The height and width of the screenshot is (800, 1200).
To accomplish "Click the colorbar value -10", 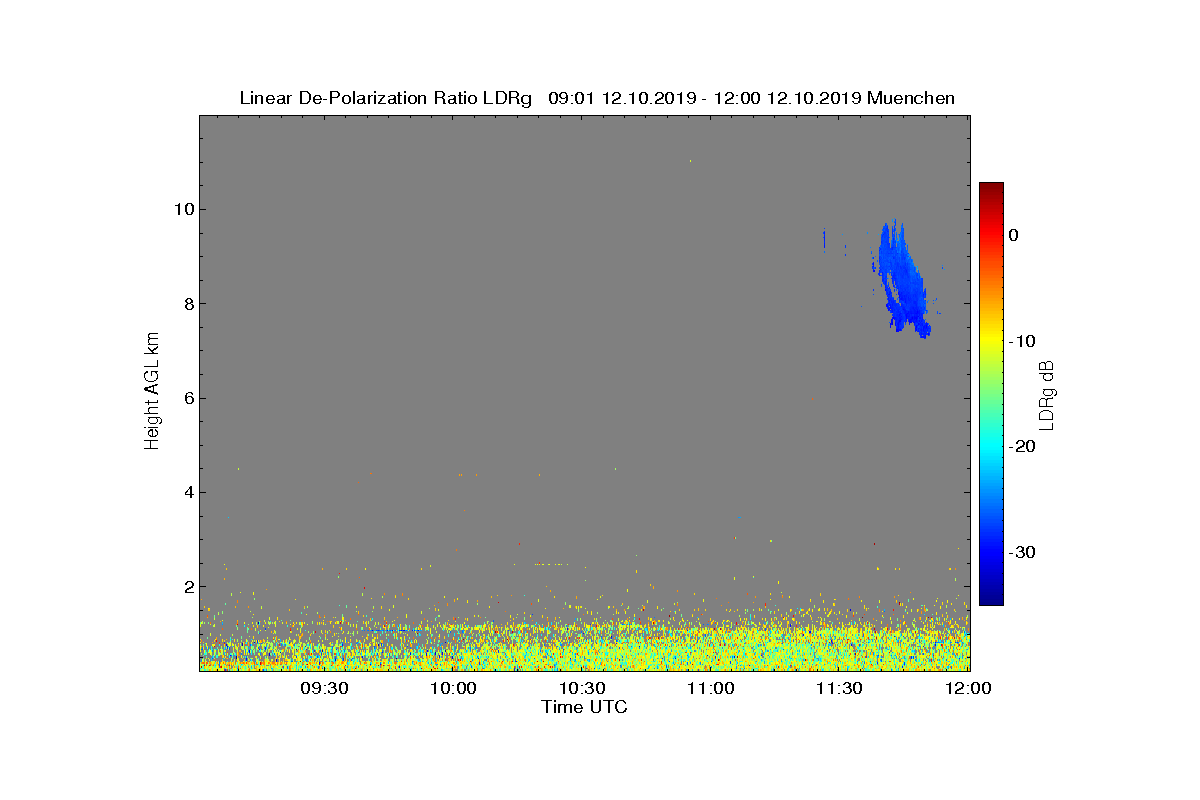I will [x=1021, y=341].
